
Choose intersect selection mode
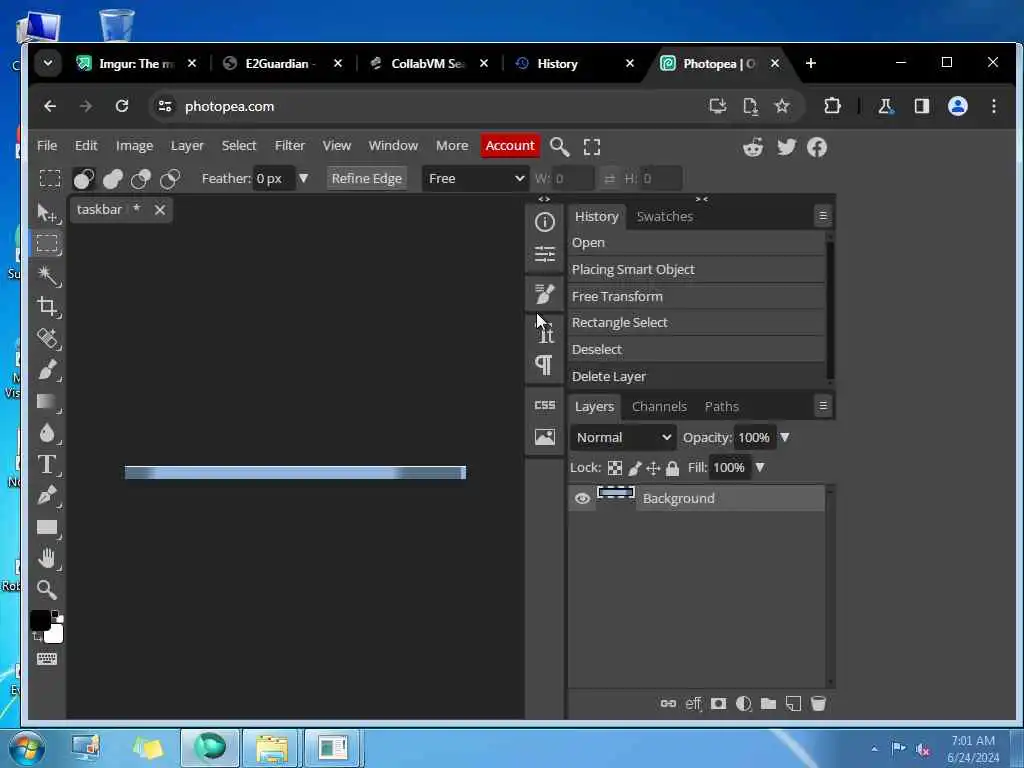170,178
